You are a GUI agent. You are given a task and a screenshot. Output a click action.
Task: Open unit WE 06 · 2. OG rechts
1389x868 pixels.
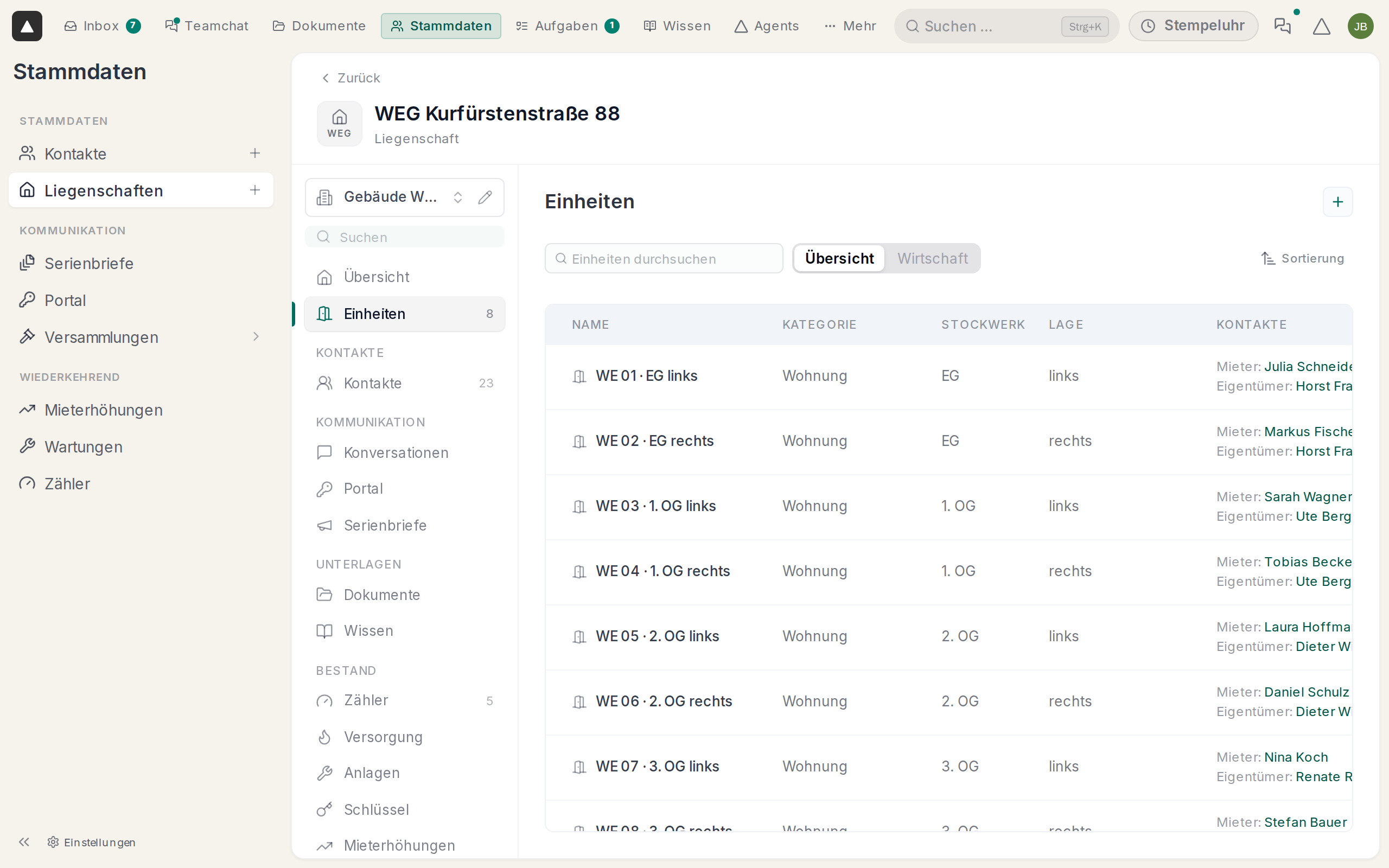click(x=664, y=701)
